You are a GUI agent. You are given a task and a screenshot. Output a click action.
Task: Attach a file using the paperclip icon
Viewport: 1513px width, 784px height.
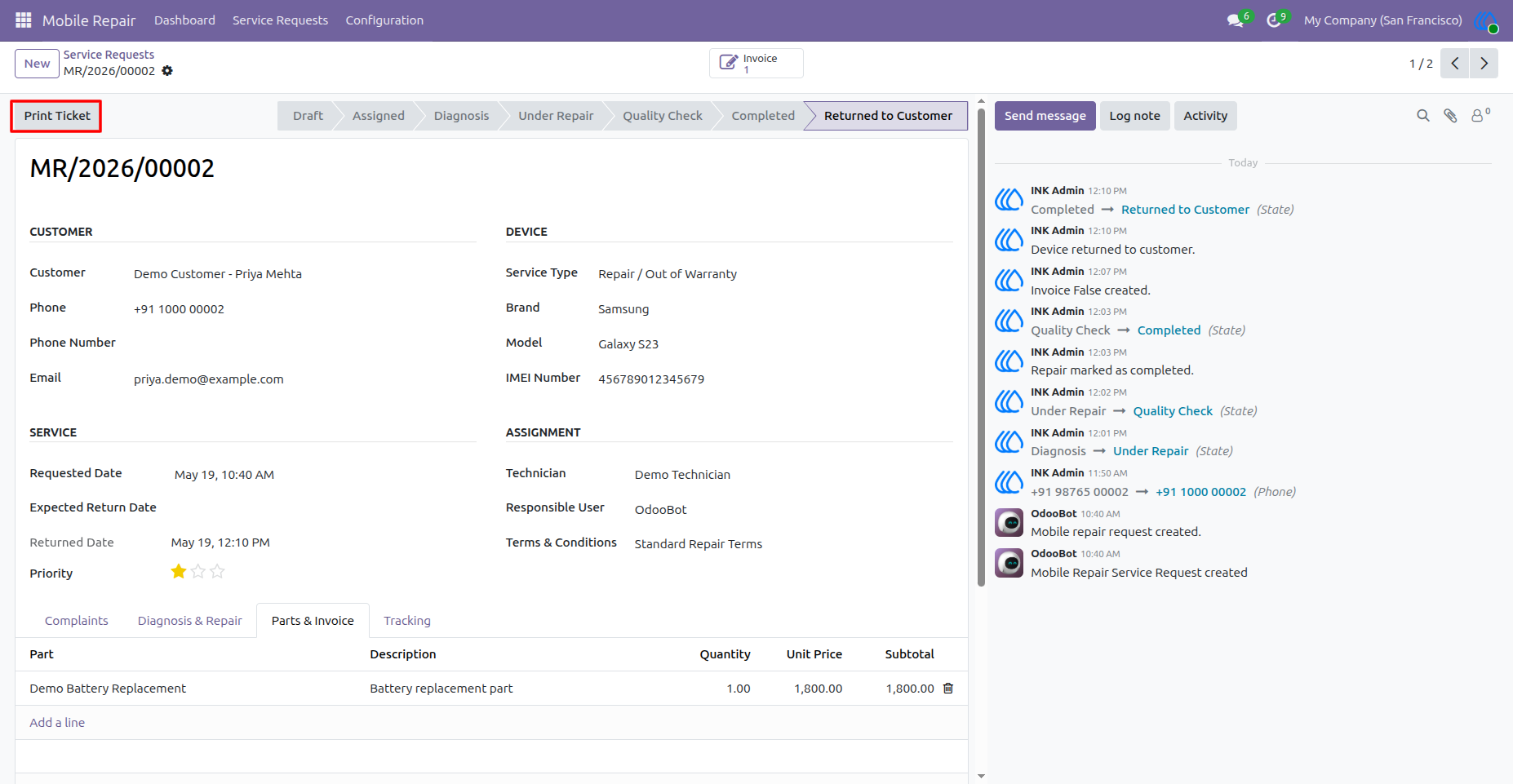coord(1450,116)
